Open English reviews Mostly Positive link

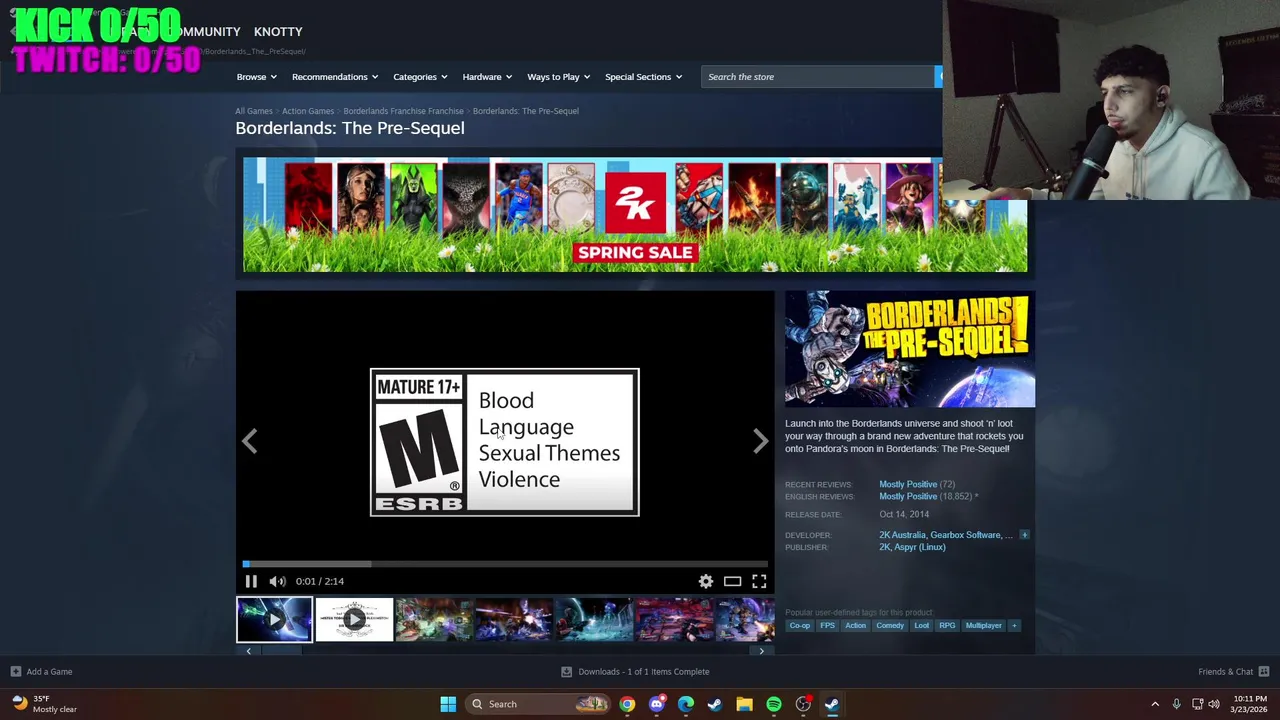pyautogui.click(x=908, y=497)
